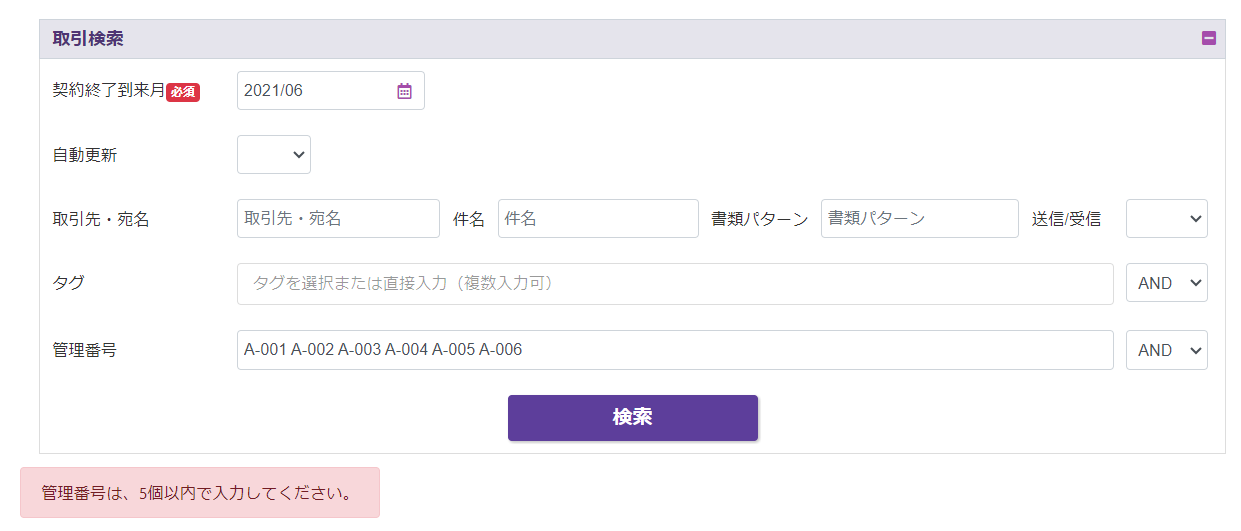Collapse the 取引検索 panel with minus icon
The width and height of the screenshot is (1241, 531).
click(x=1208, y=39)
